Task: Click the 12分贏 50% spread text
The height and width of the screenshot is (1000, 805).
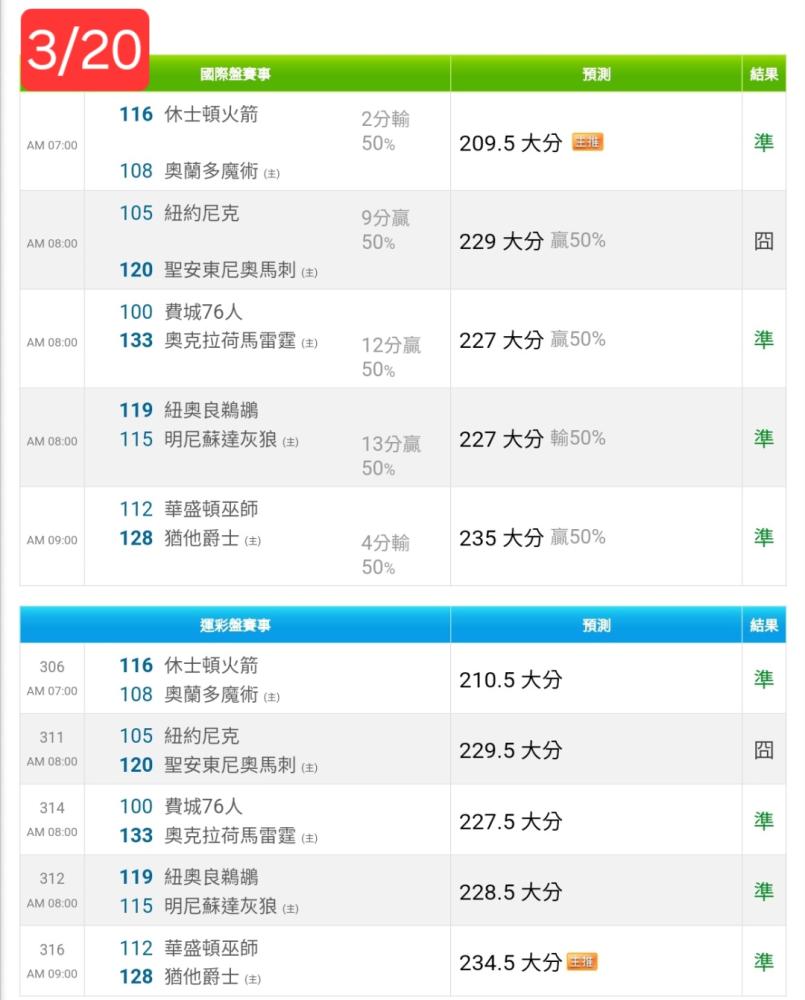Action: 391,357
